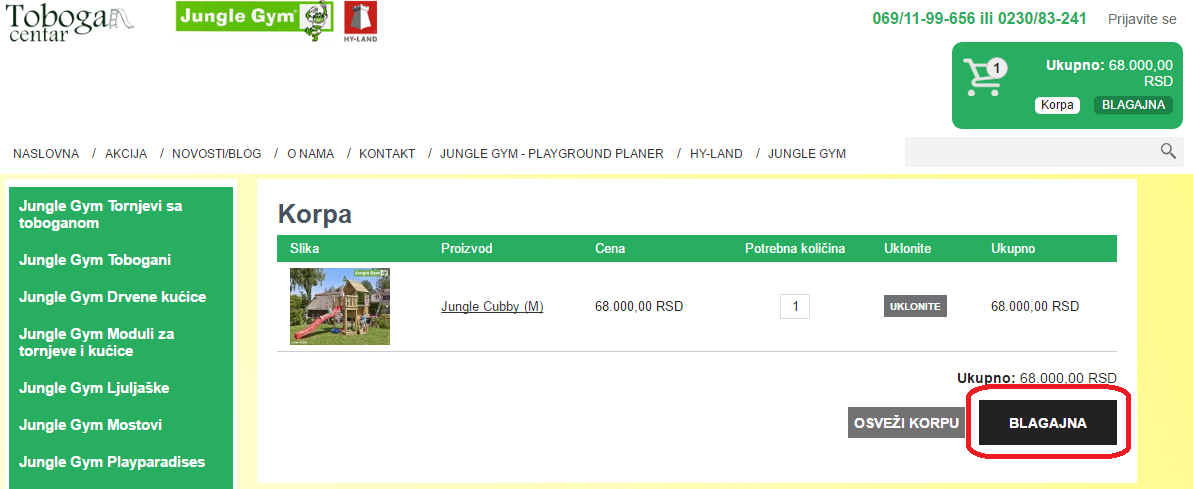Open the Toboga centar logo homepage
Image resolution: width=1193 pixels, height=489 pixels.
click(x=70, y=22)
